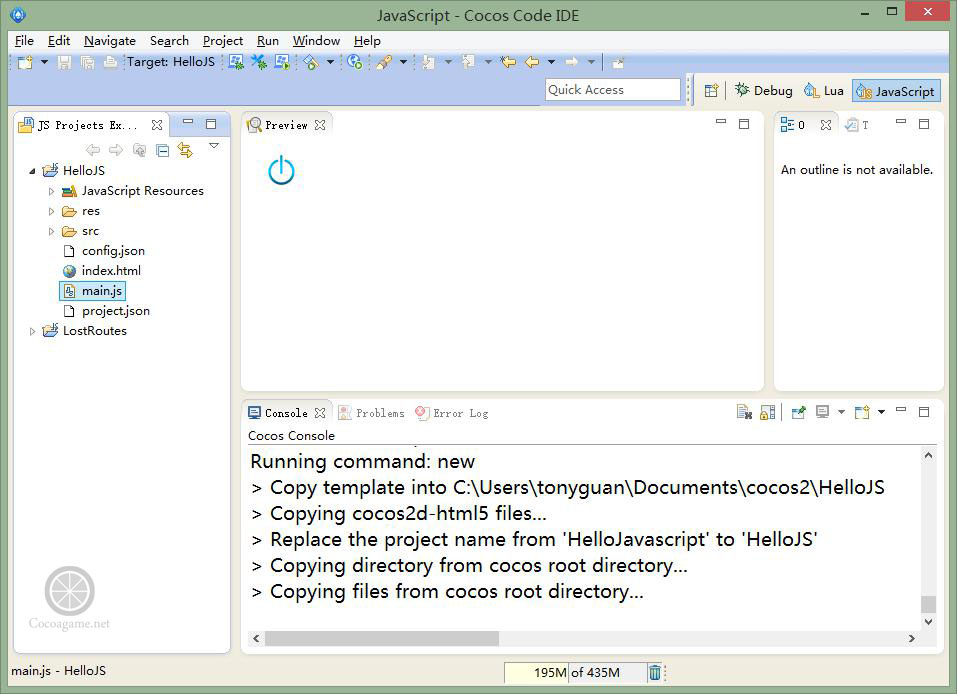The width and height of the screenshot is (957, 694).
Task: Click the 195M of 435M heap status bar
Action: pyautogui.click(x=575, y=673)
